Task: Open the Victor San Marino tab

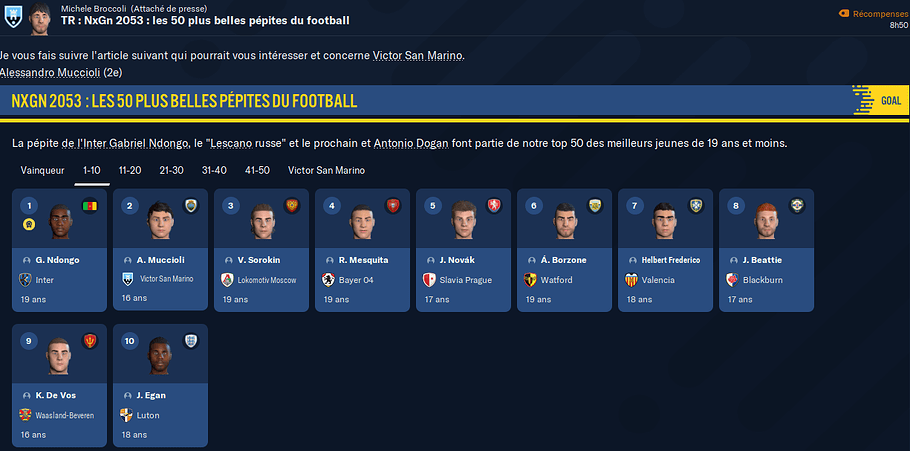Action: [x=326, y=170]
